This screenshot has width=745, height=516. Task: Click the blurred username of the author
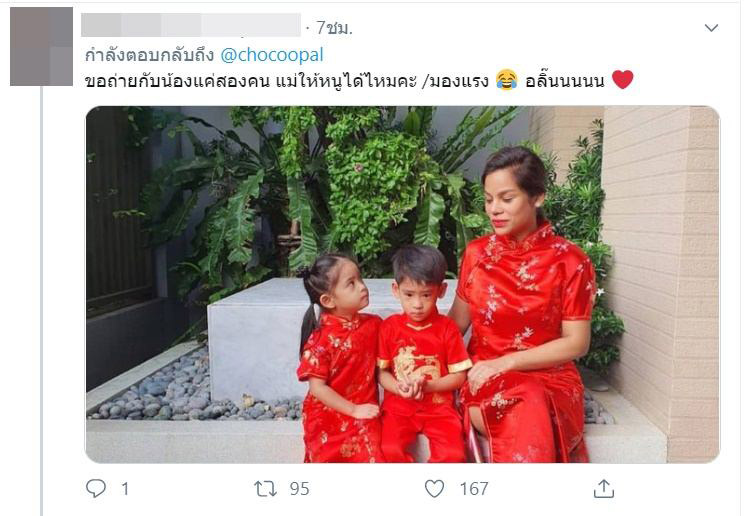(191, 25)
